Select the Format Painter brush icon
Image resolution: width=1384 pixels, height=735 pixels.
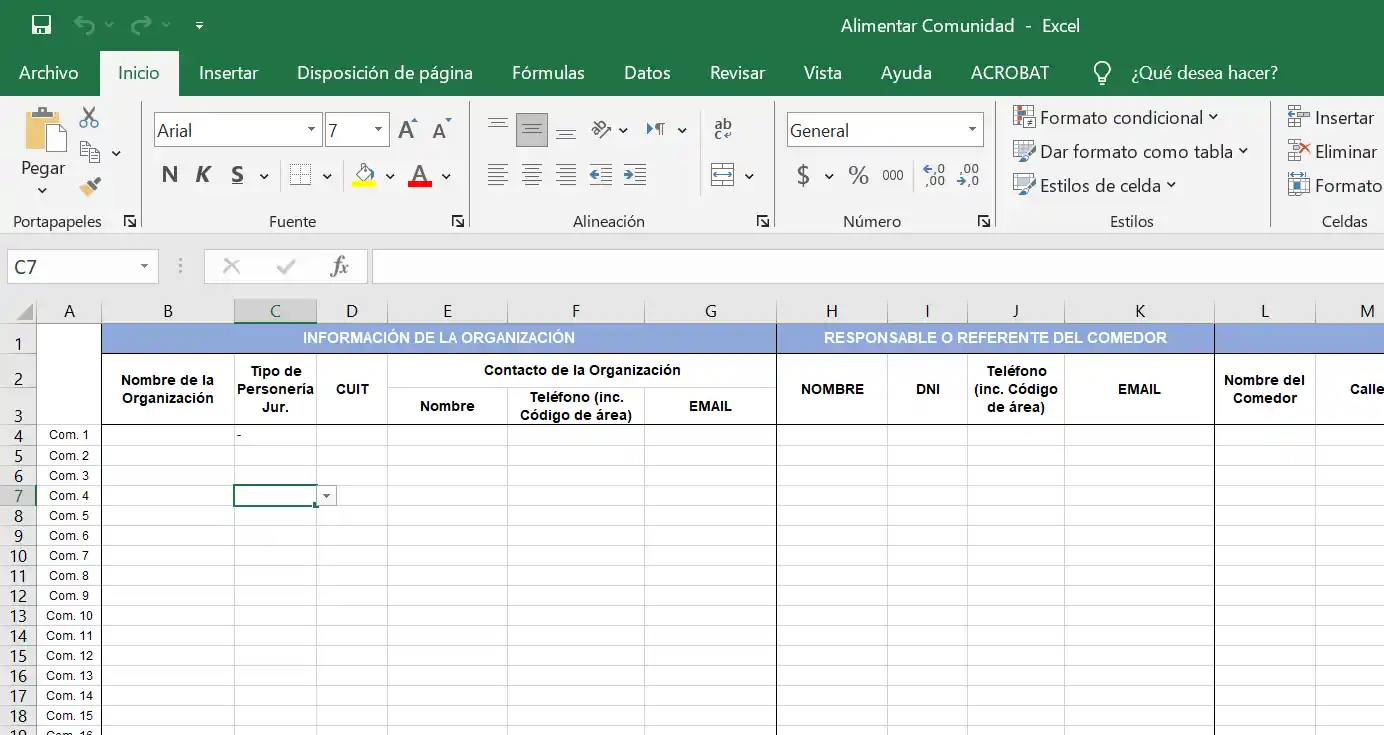point(90,187)
